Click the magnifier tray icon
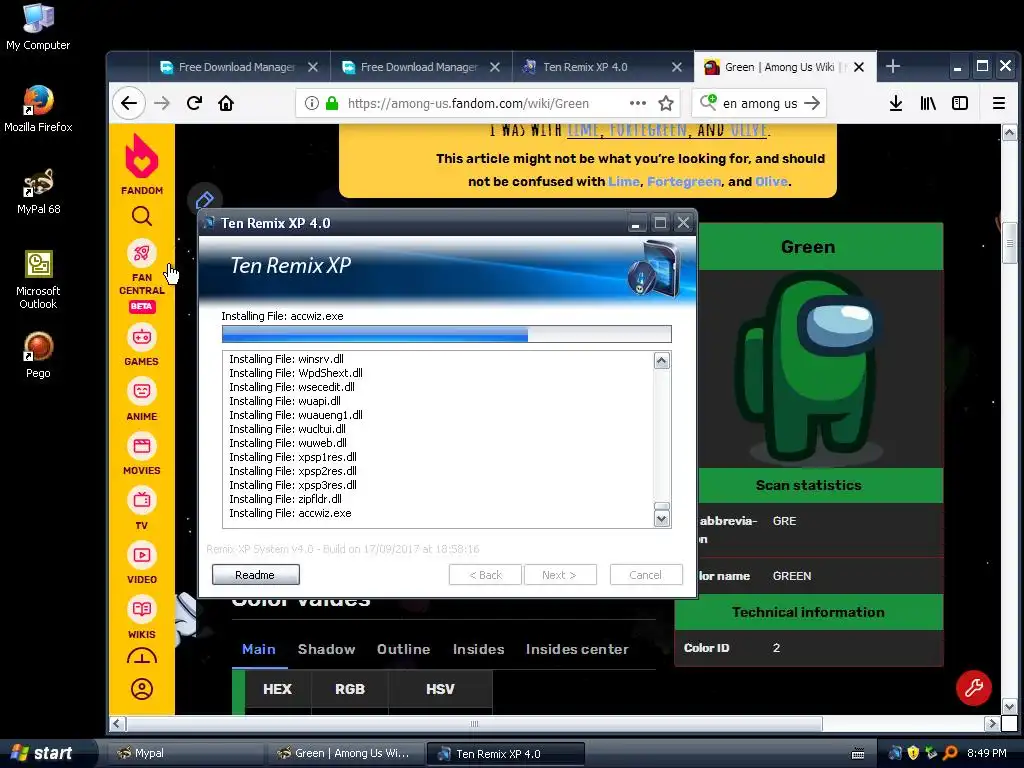Image resolution: width=1024 pixels, height=768 pixels. [950, 753]
